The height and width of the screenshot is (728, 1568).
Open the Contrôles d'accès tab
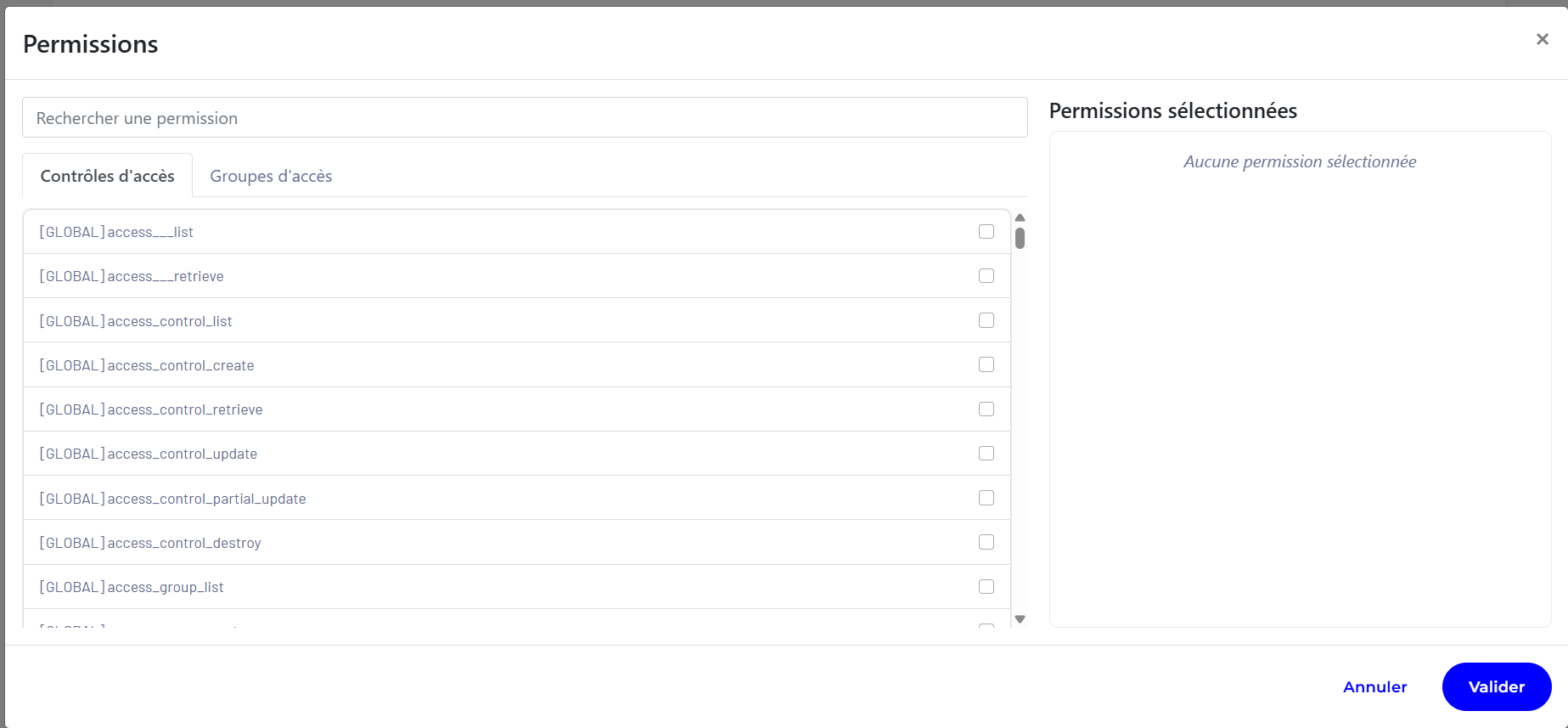tap(108, 176)
